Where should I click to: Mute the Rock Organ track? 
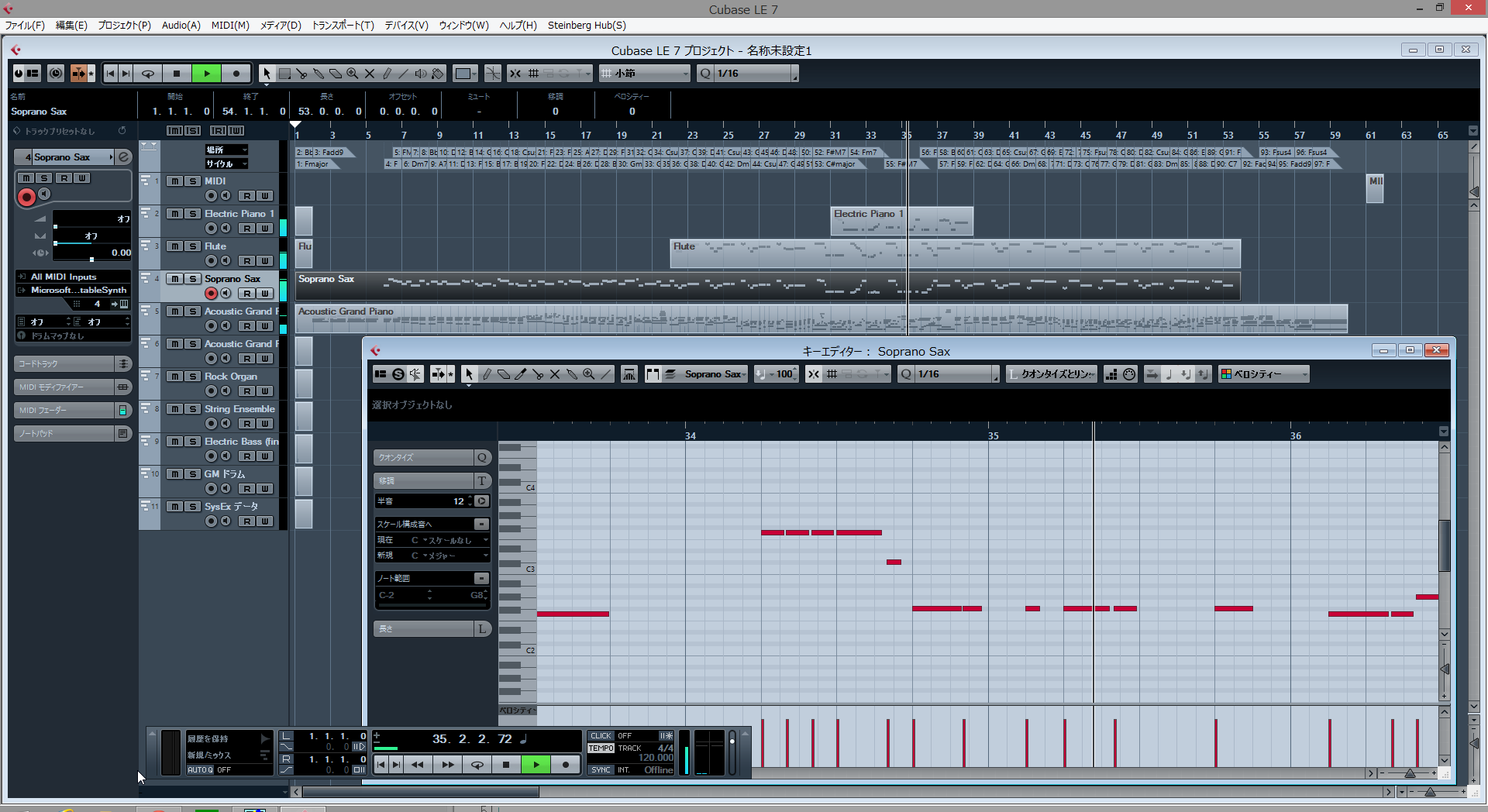[x=176, y=377]
